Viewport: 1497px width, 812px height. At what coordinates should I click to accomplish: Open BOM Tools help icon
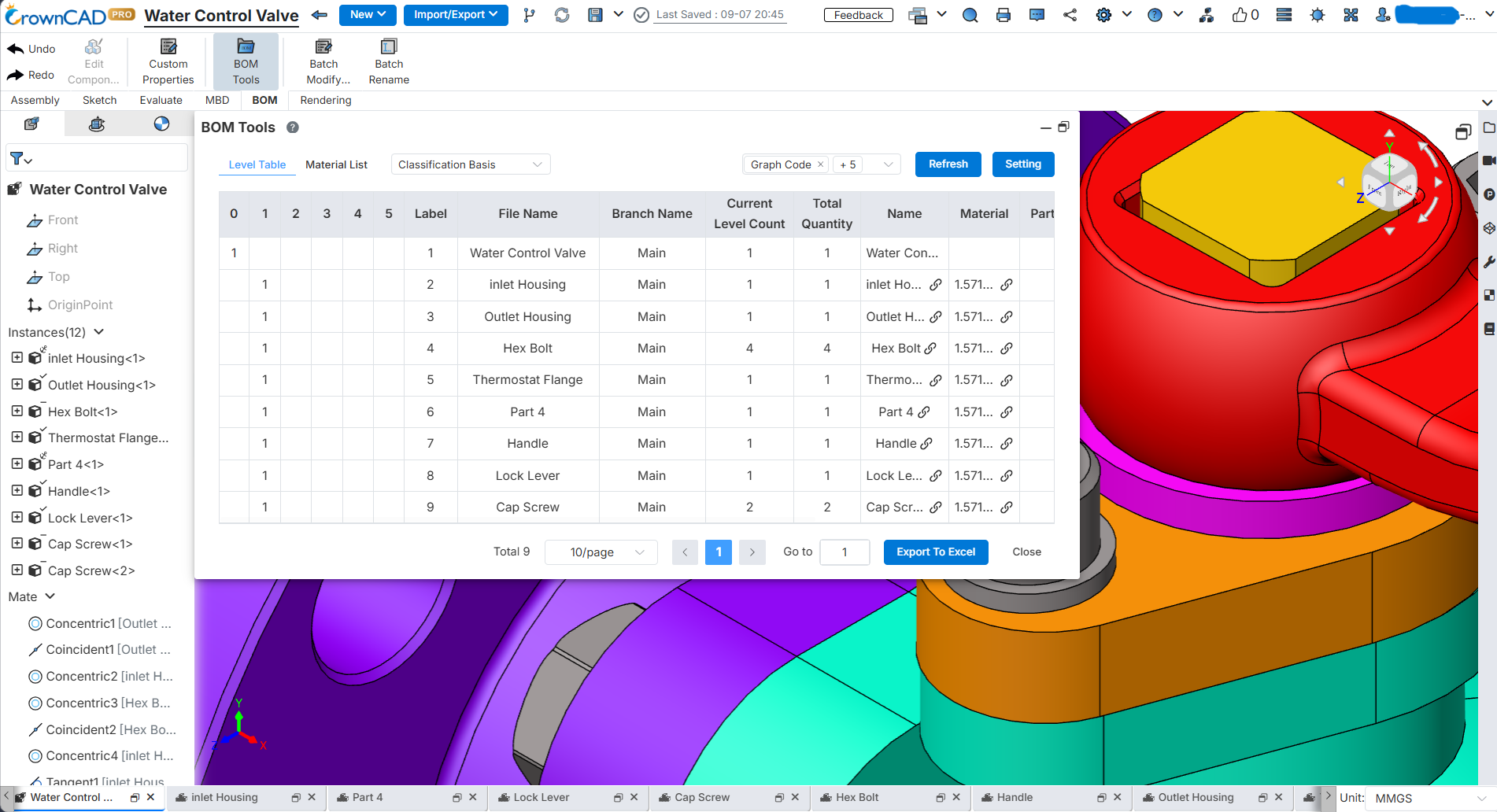pyautogui.click(x=293, y=127)
